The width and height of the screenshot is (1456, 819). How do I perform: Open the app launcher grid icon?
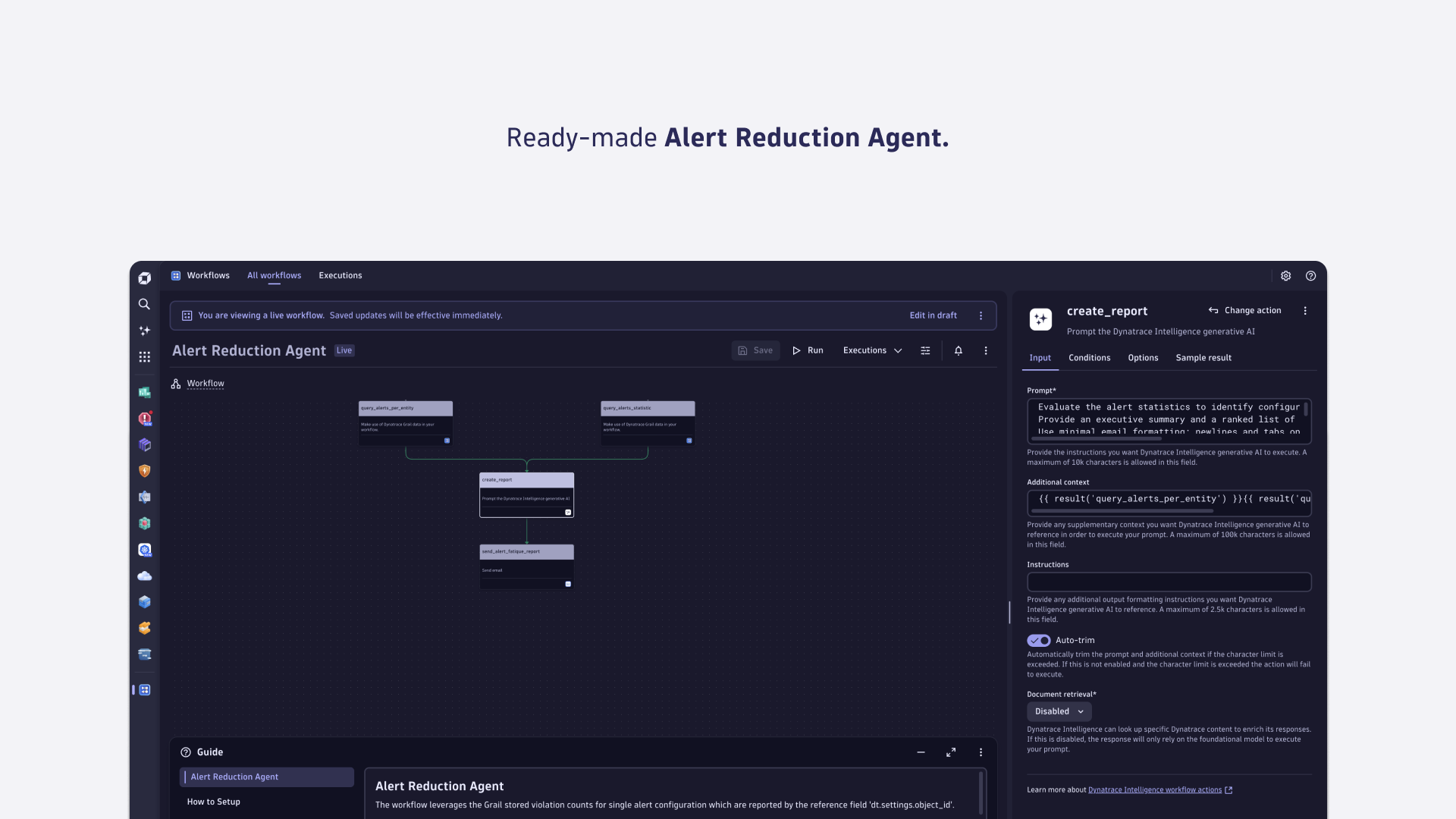(144, 356)
